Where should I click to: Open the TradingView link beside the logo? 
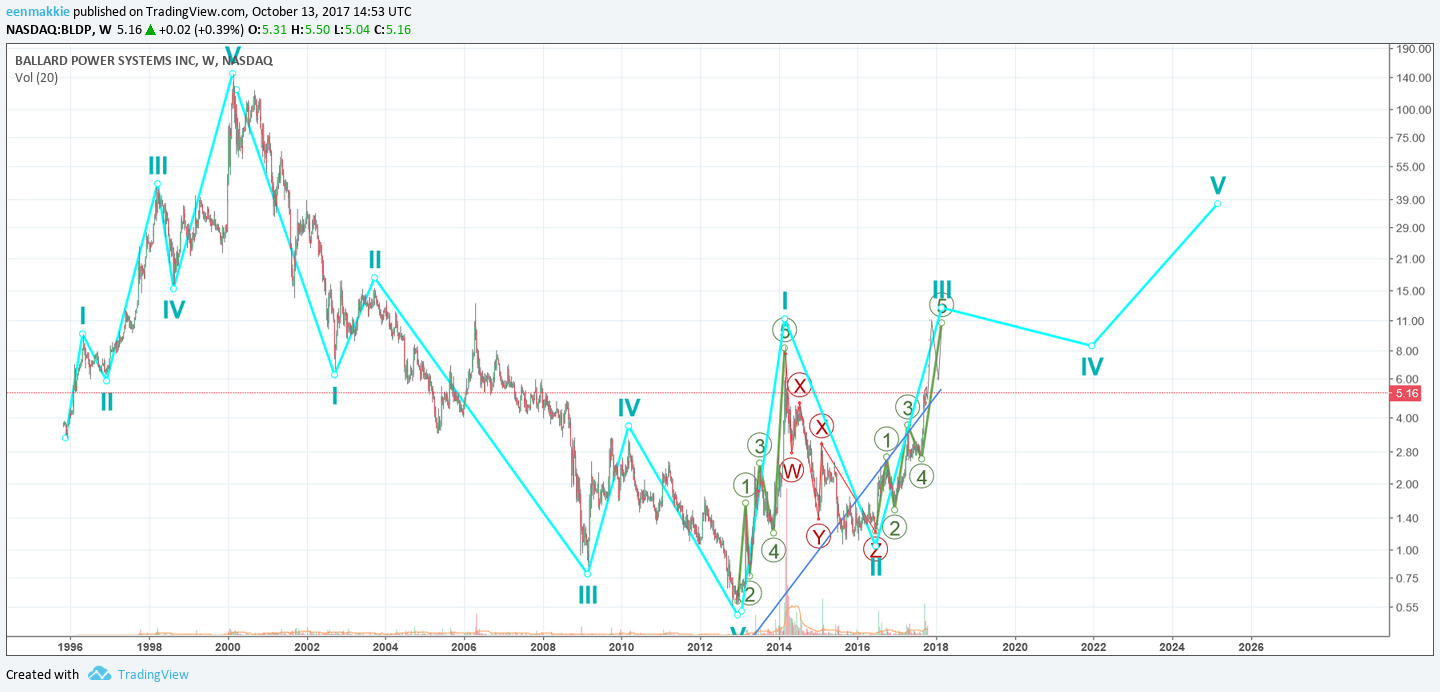pos(153,675)
